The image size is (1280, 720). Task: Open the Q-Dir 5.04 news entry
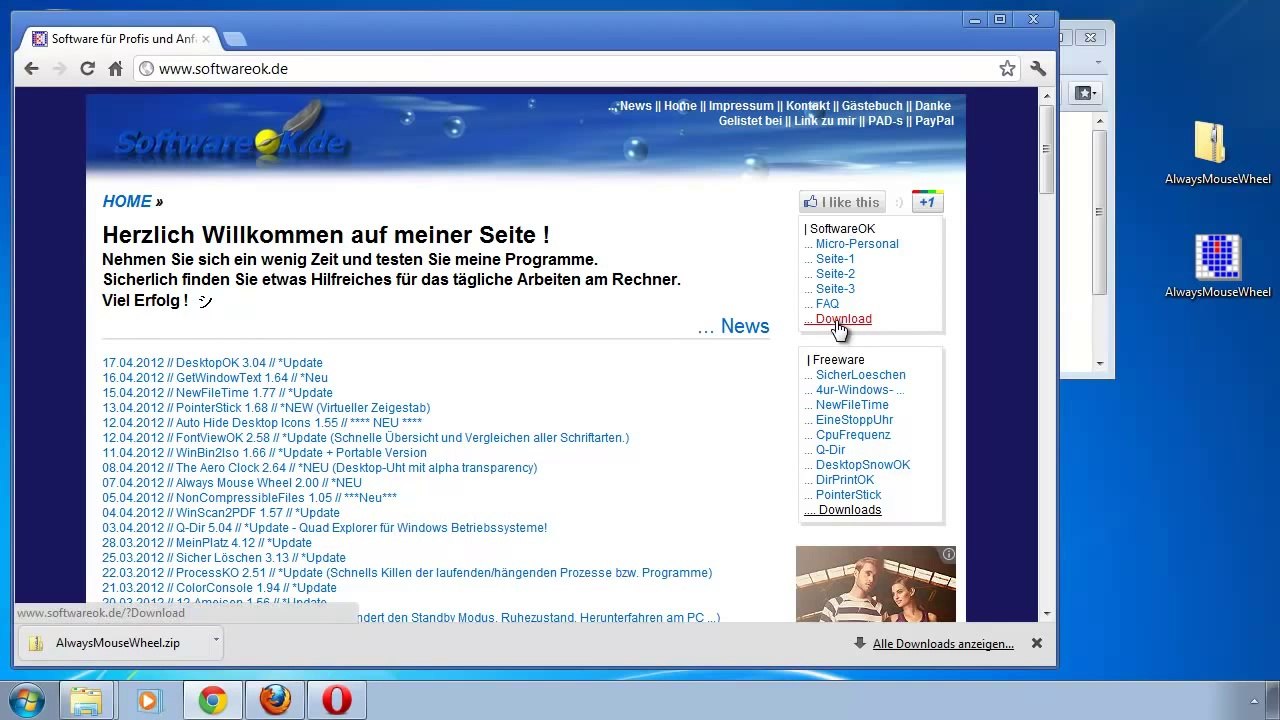click(324, 528)
